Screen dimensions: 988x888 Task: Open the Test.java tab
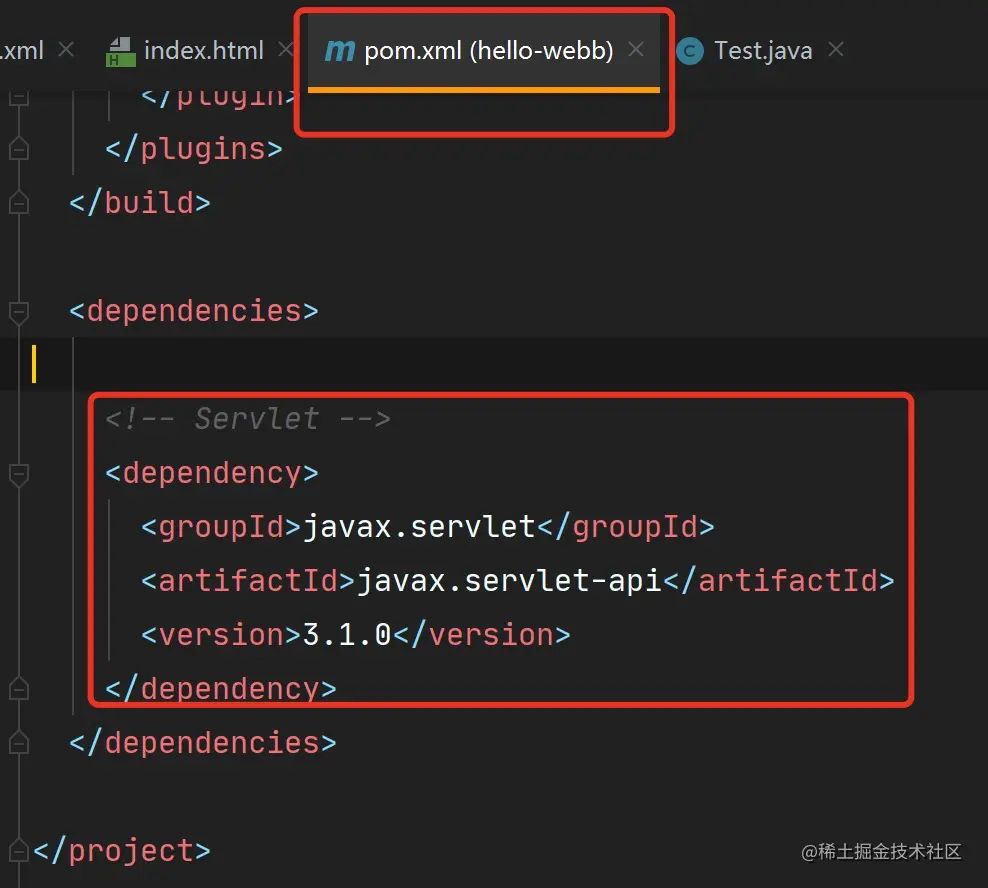pyautogui.click(x=763, y=50)
